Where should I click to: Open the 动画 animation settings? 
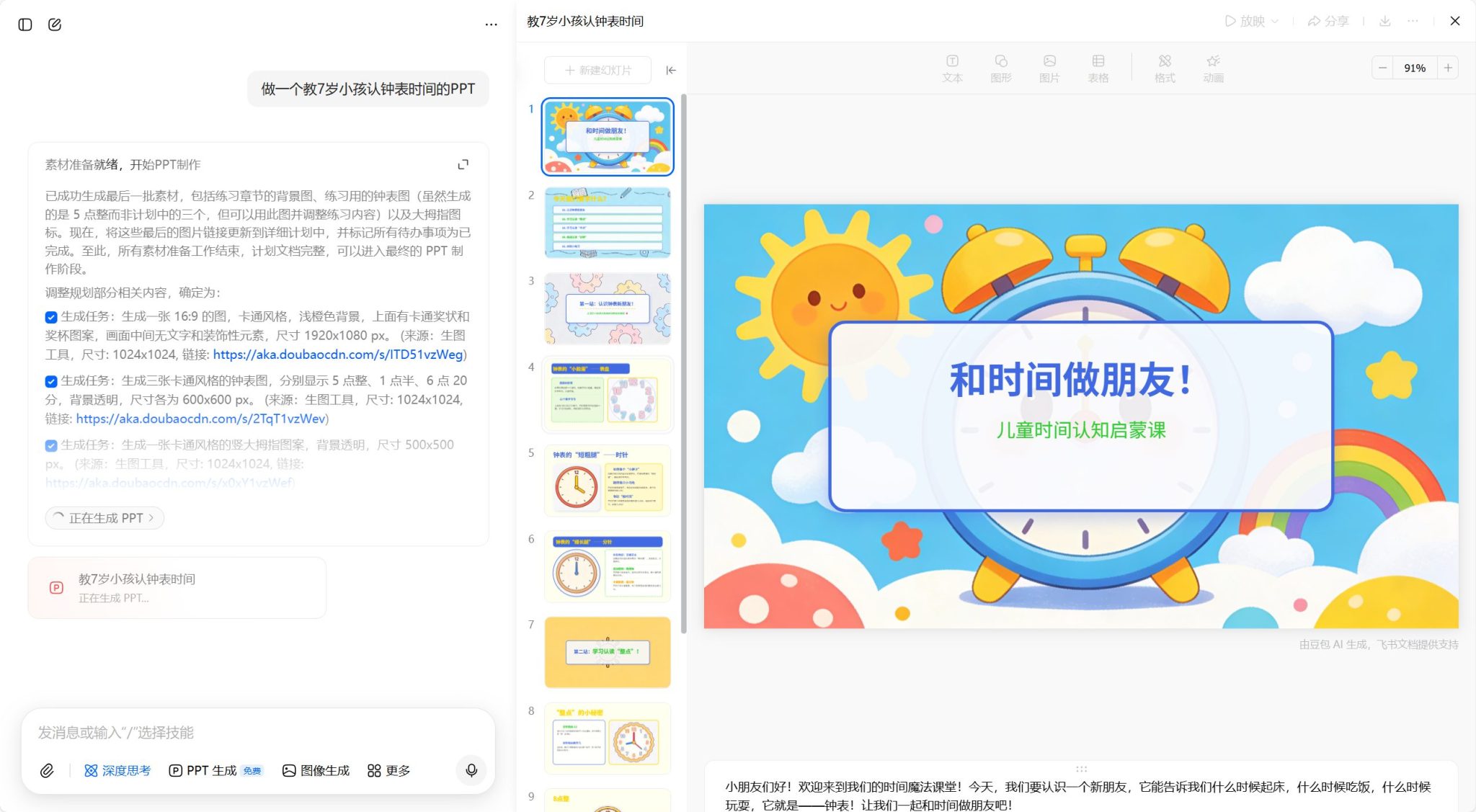(1213, 68)
